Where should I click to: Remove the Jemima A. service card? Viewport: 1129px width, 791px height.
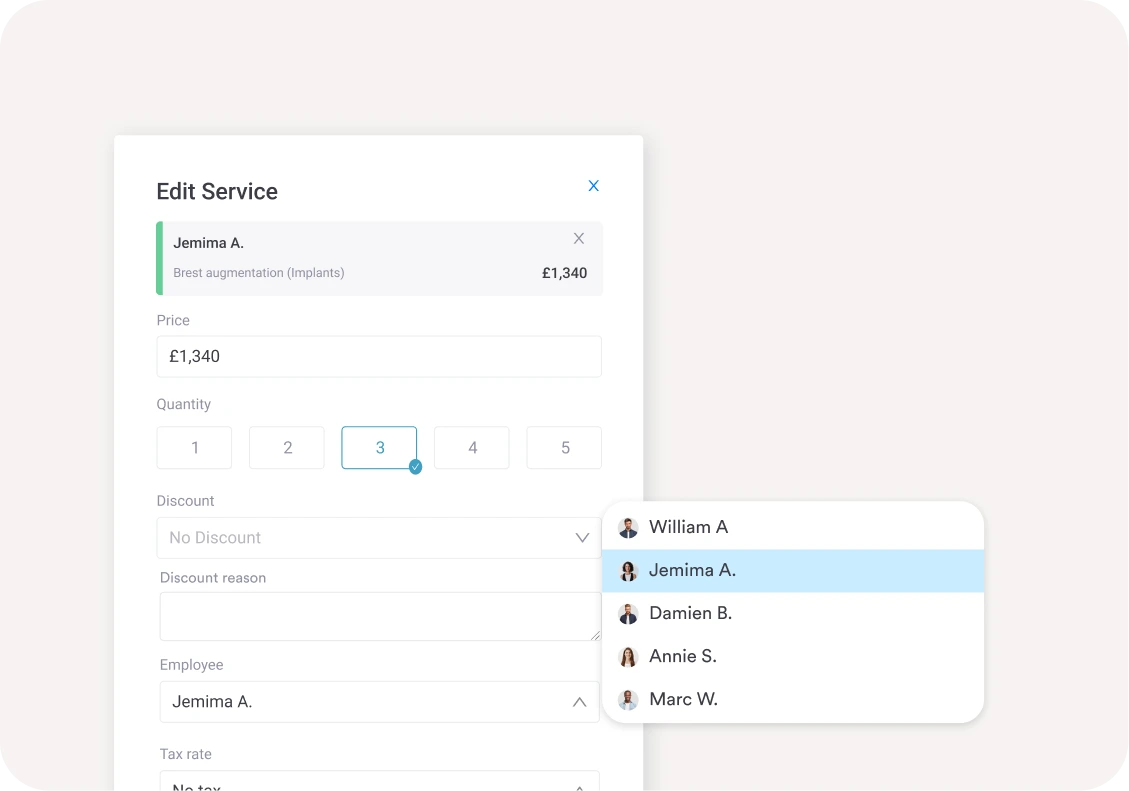point(579,239)
